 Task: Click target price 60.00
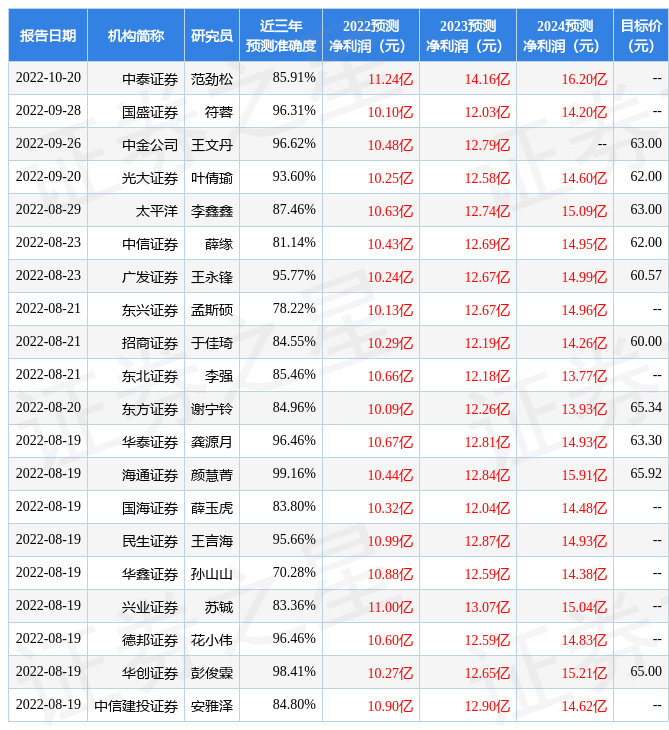[x=646, y=341]
